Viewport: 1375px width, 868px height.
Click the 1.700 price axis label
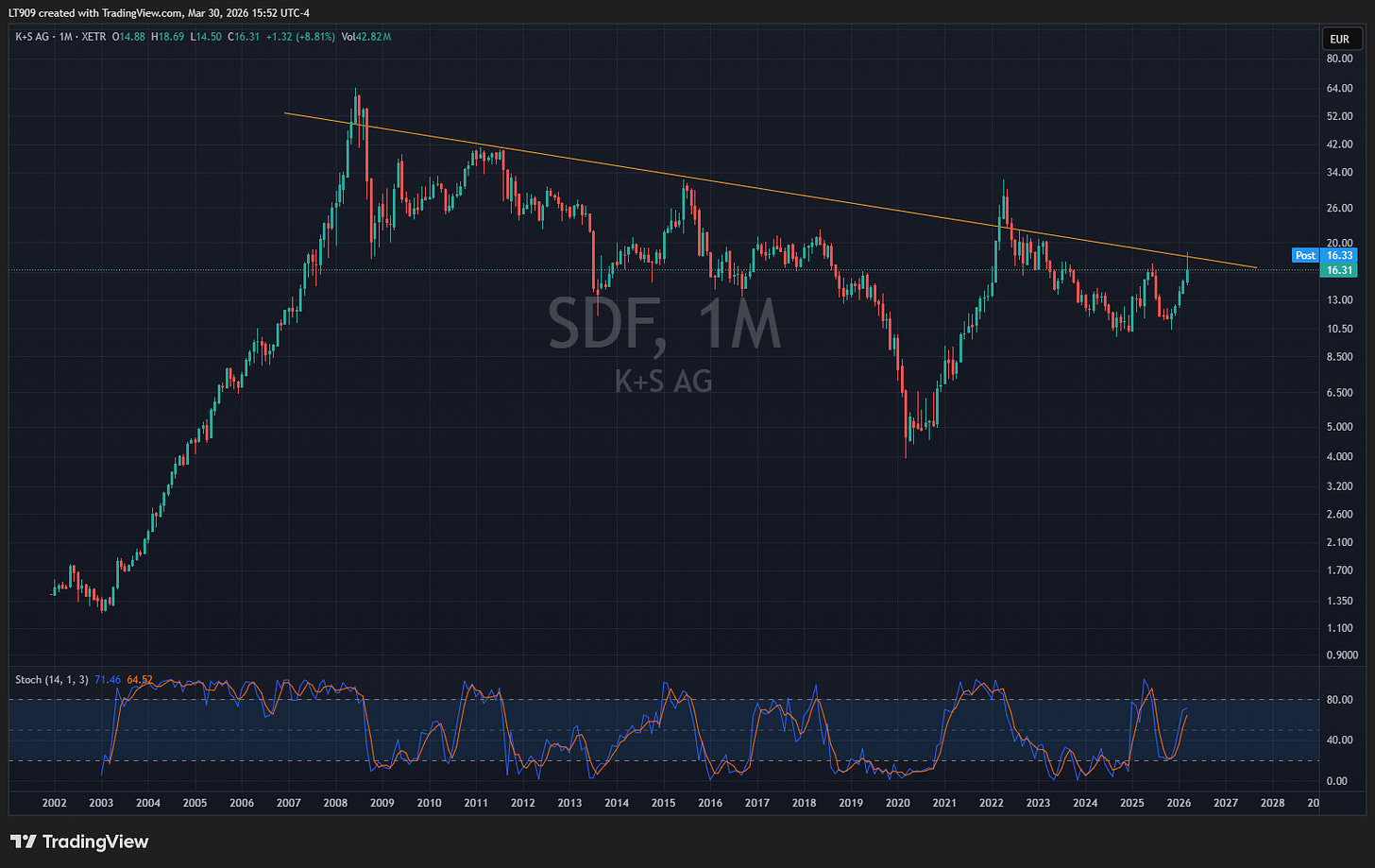point(1339,570)
